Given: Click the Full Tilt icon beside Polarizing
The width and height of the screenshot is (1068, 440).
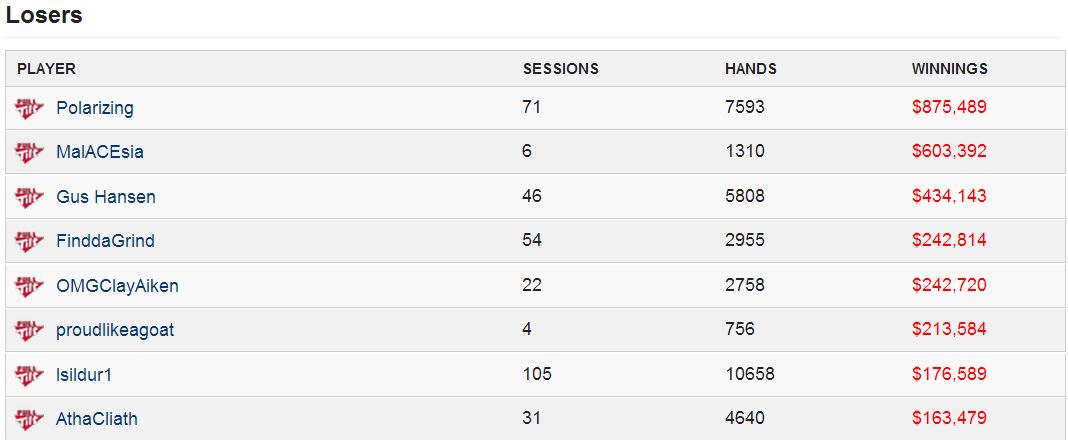Looking at the screenshot, I should tap(29, 108).
